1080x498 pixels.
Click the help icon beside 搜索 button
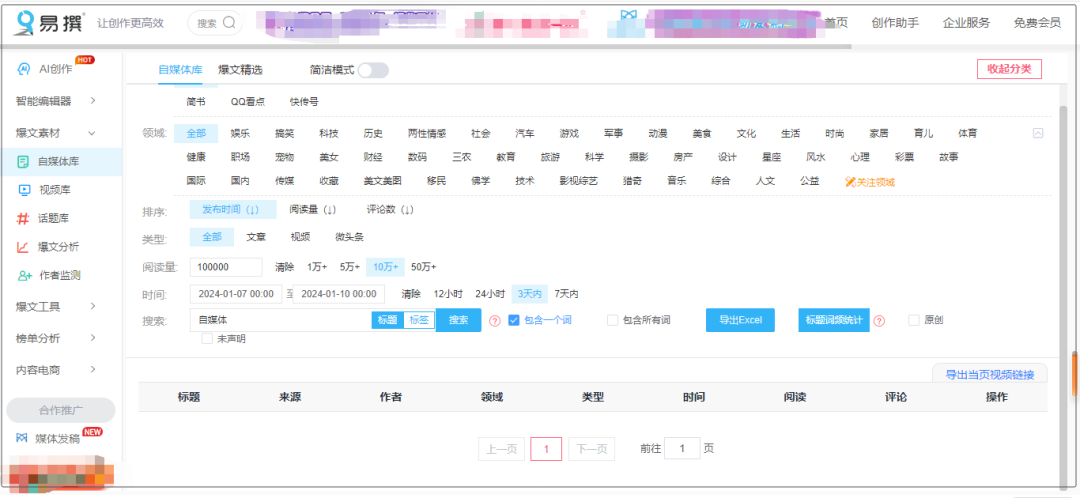(x=495, y=321)
